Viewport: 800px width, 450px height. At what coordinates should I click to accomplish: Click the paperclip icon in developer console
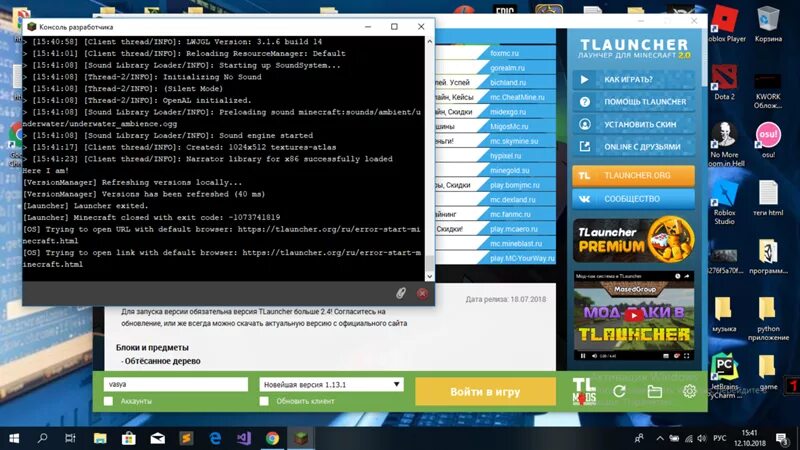coord(401,293)
